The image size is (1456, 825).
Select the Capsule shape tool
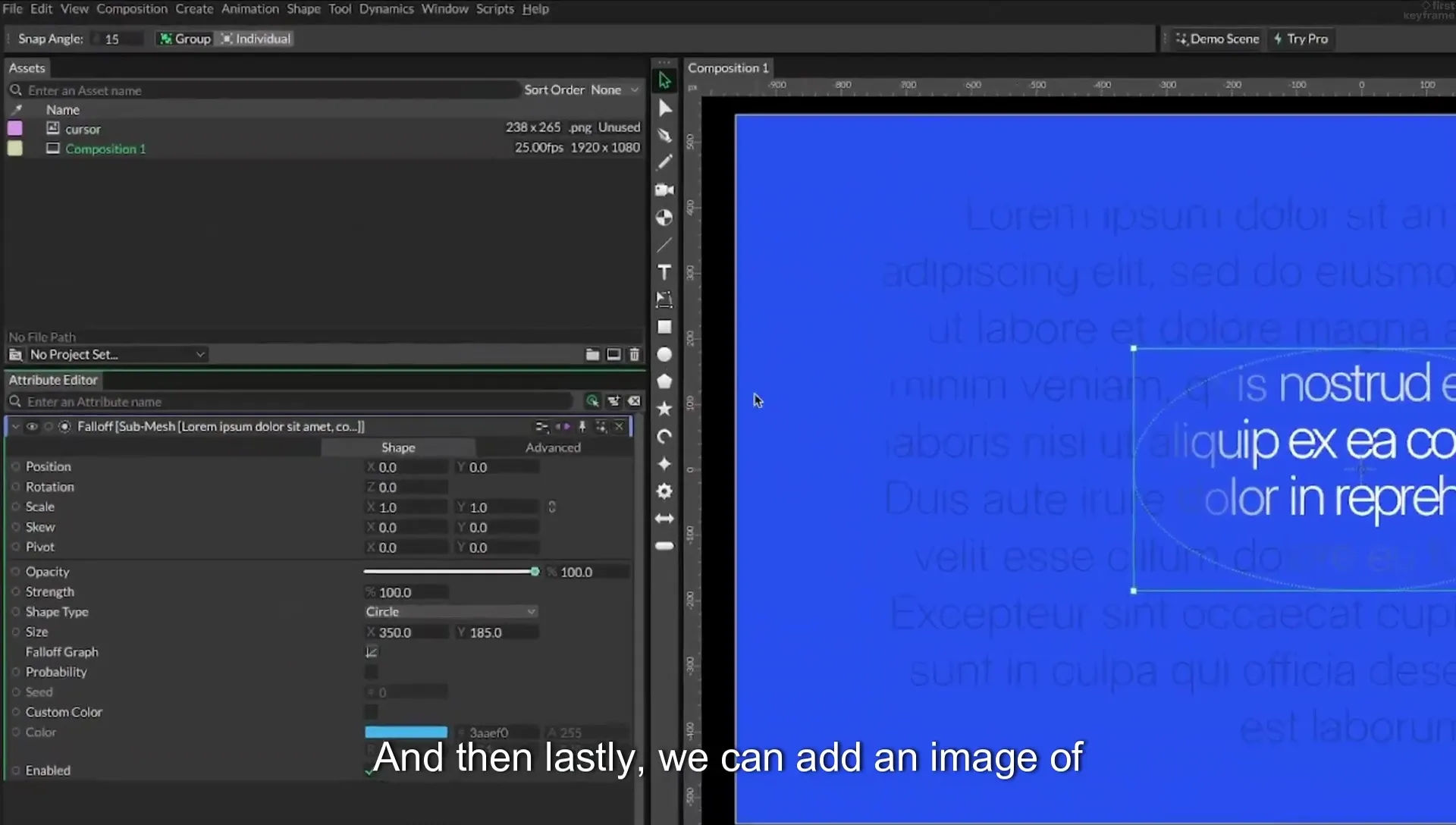(664, 546)
